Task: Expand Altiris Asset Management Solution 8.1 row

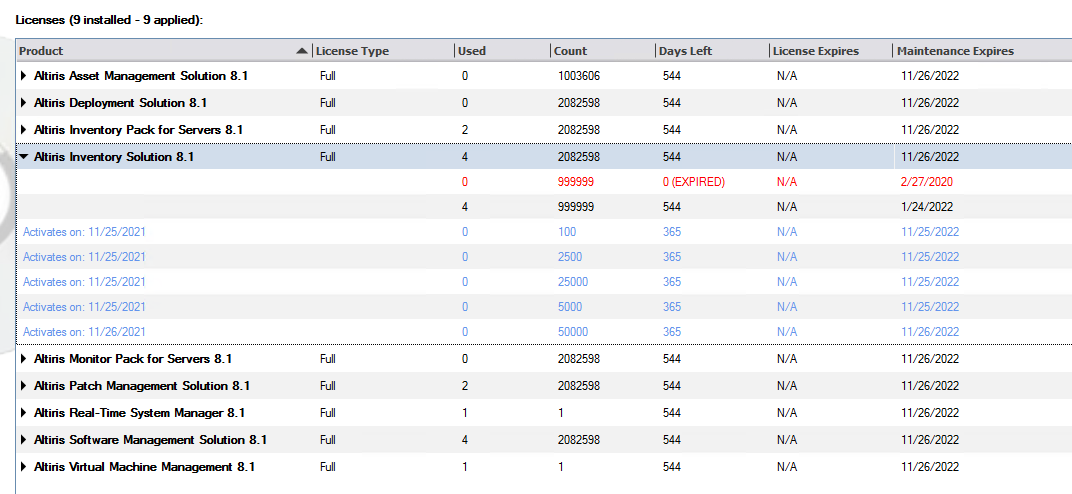Action: tap(24, 76)
